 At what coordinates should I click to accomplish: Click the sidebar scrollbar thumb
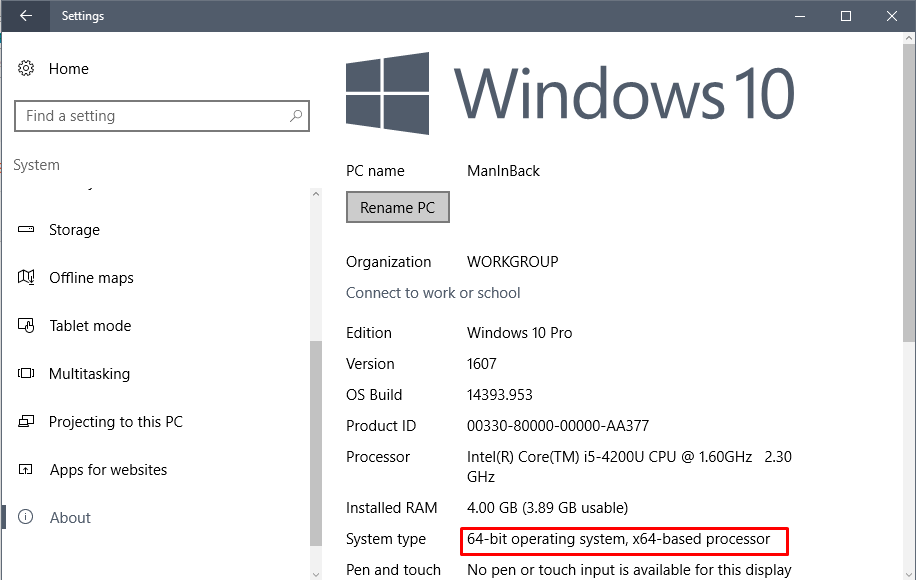(x=316, y=443)
